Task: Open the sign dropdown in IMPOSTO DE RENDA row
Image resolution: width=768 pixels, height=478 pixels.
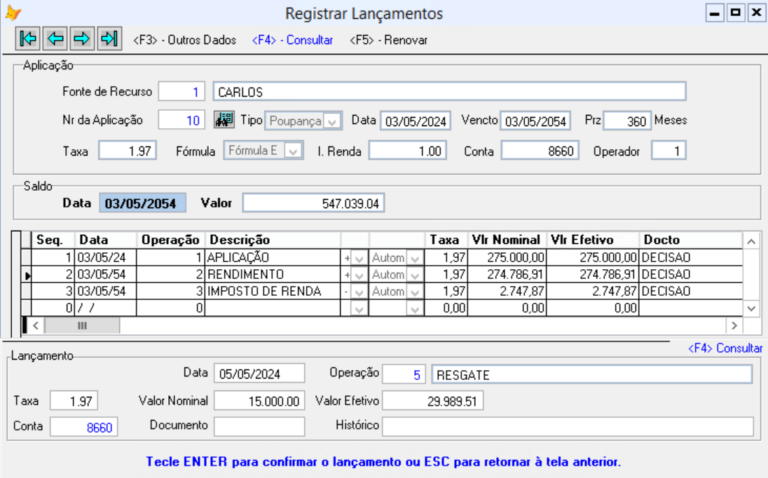Action: [x=359, y=291]
